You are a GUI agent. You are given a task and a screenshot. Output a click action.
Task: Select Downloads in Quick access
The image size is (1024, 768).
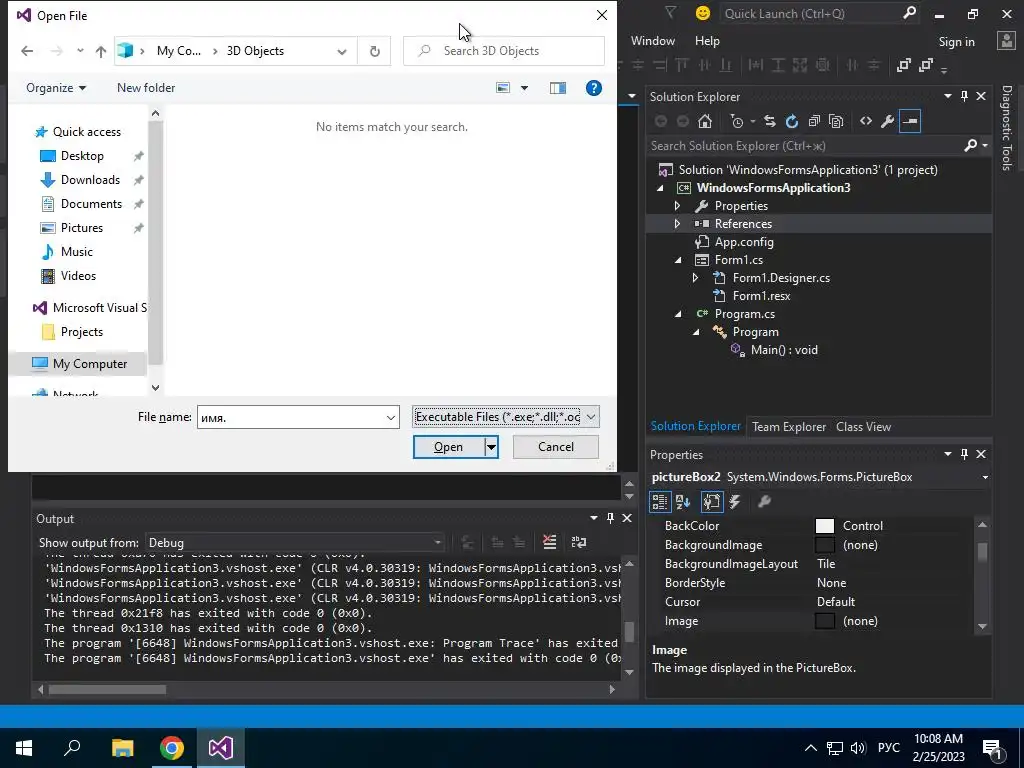(90, 180)
